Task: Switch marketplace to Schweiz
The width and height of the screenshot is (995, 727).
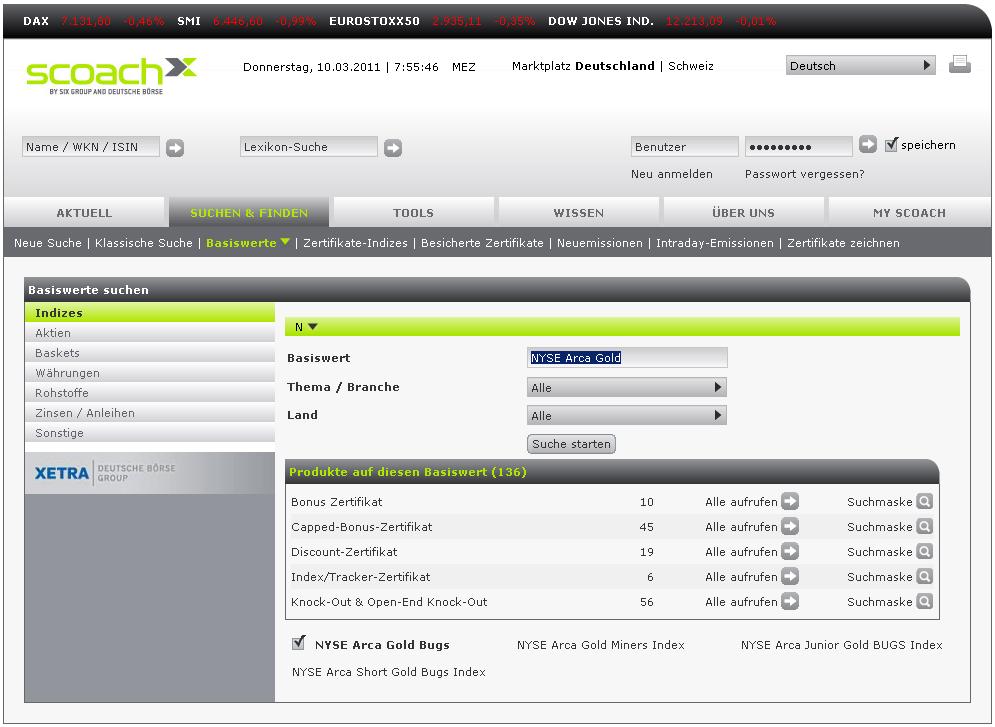Action: coord(690,66)
